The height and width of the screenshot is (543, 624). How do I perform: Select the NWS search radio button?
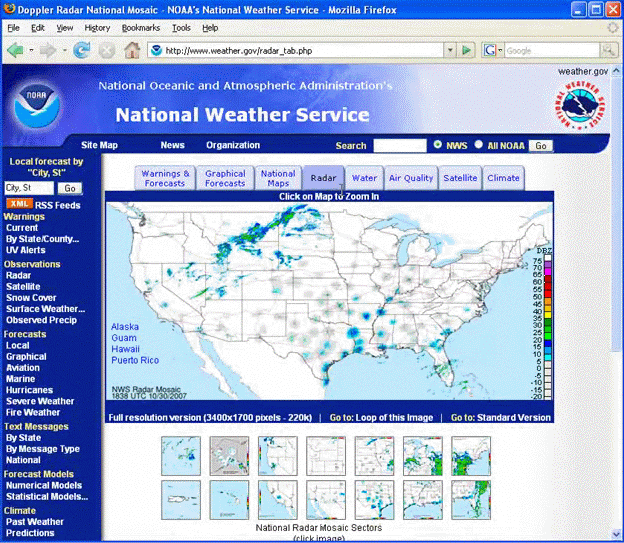437,145
